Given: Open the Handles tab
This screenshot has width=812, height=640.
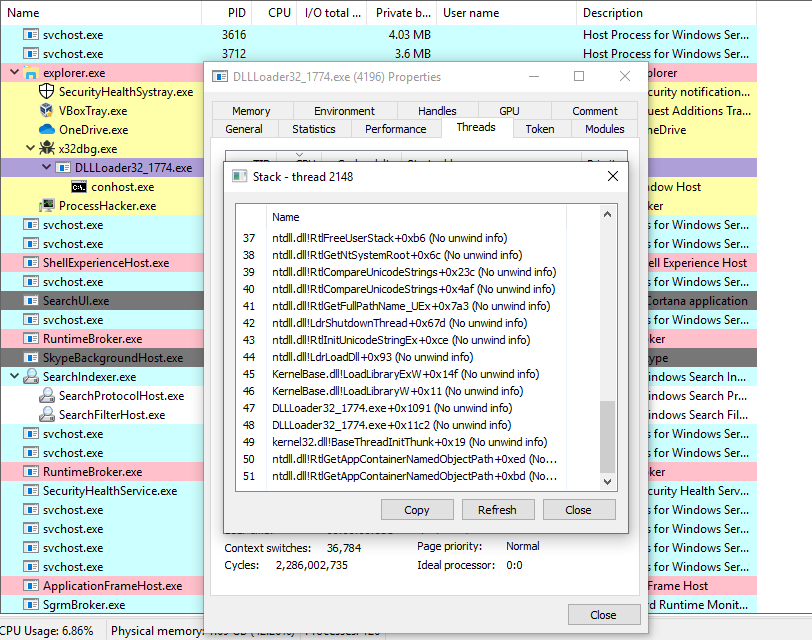Looking at the screenshot, I should click(437, 111).
